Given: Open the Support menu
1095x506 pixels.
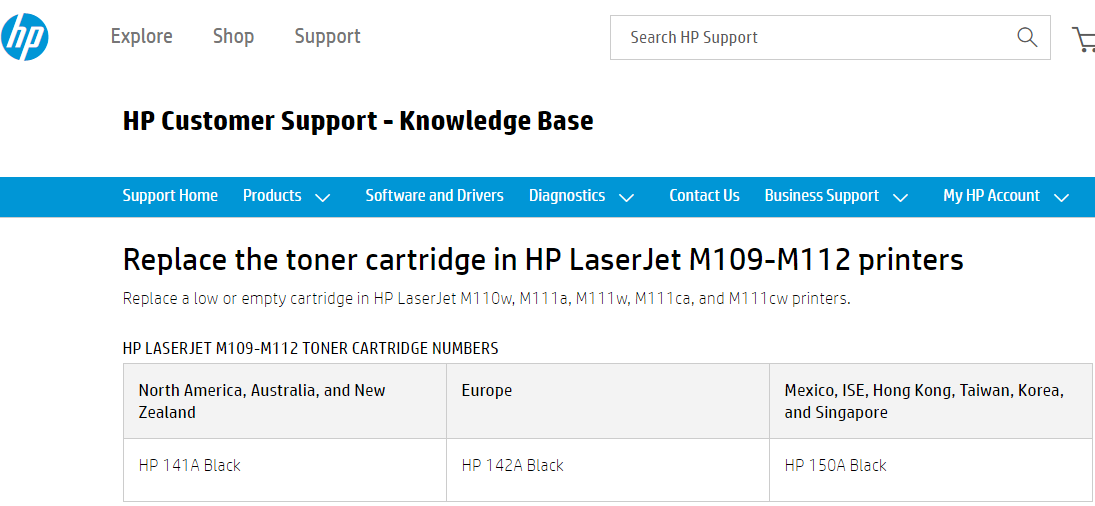Looking at the screenshot, I should 327,36.
